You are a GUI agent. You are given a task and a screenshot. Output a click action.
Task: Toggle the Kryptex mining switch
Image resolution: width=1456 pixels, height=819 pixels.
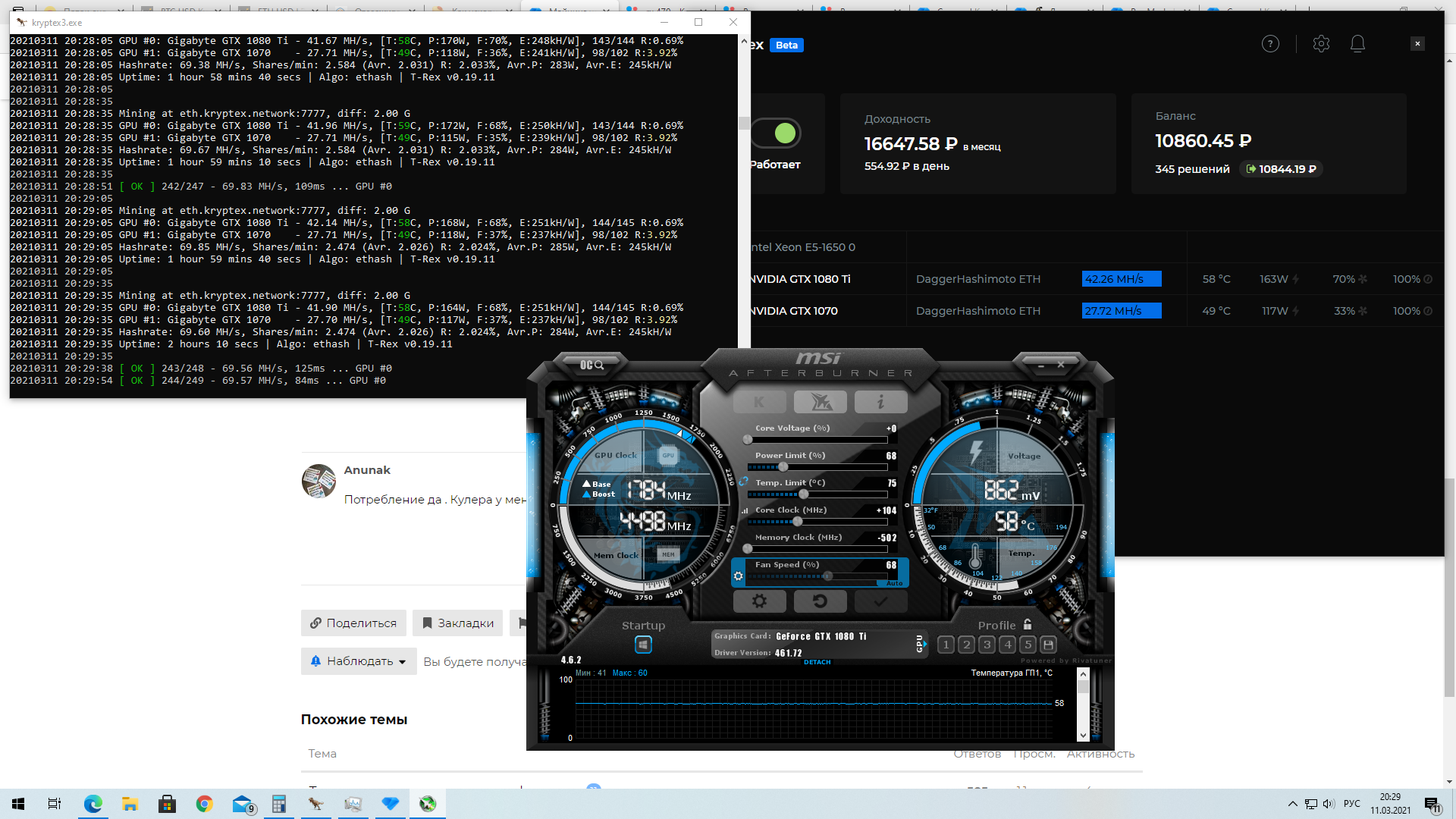coord(777,133)
